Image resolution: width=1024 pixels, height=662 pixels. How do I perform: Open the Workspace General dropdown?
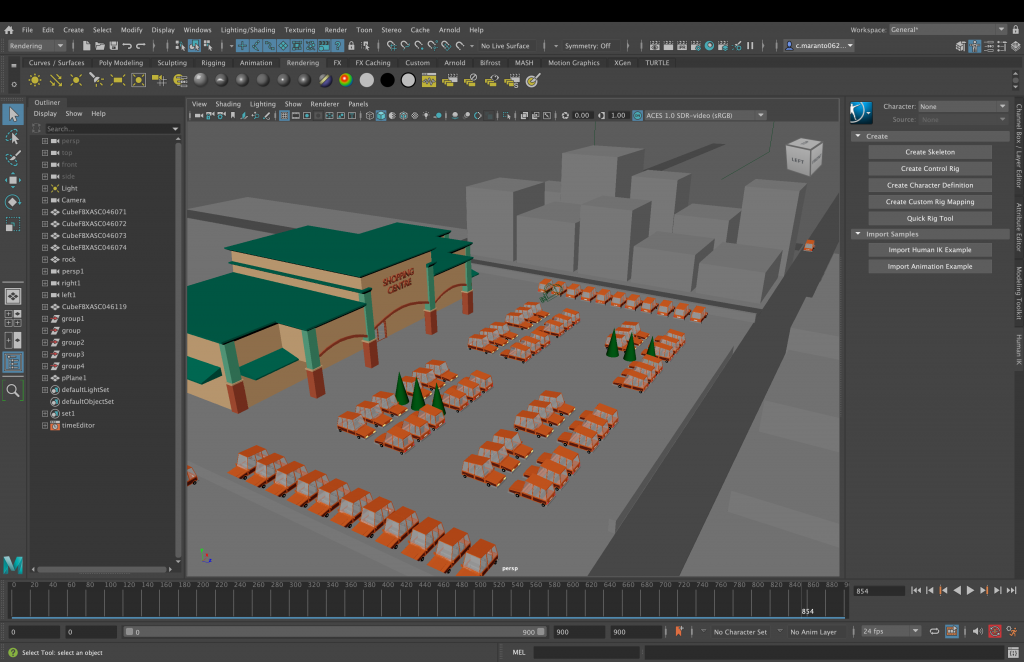pos(947,30)
